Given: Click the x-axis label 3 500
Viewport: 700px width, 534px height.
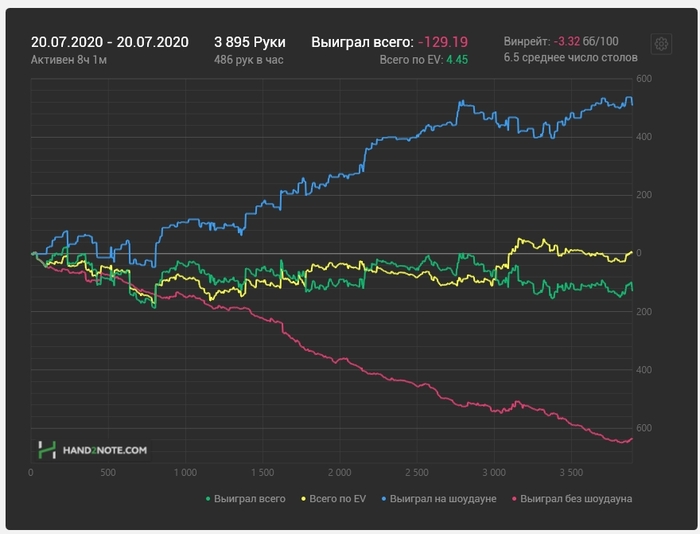Looking at the screenshot, I should (x=571, y=472).
